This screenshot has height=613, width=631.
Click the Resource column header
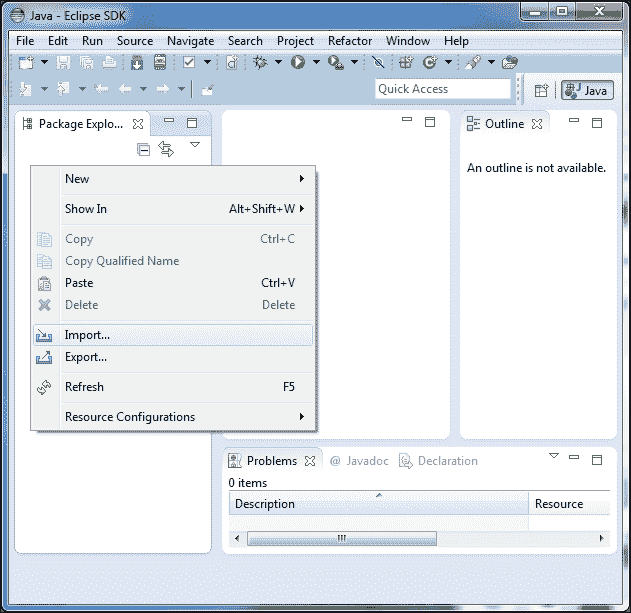point(569,504)
